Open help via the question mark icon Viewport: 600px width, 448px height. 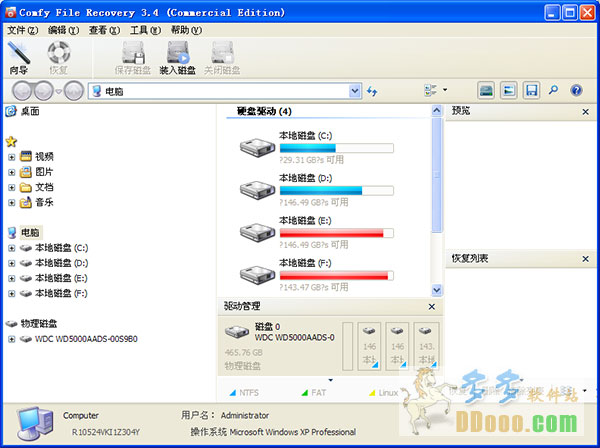pos(576,91)
